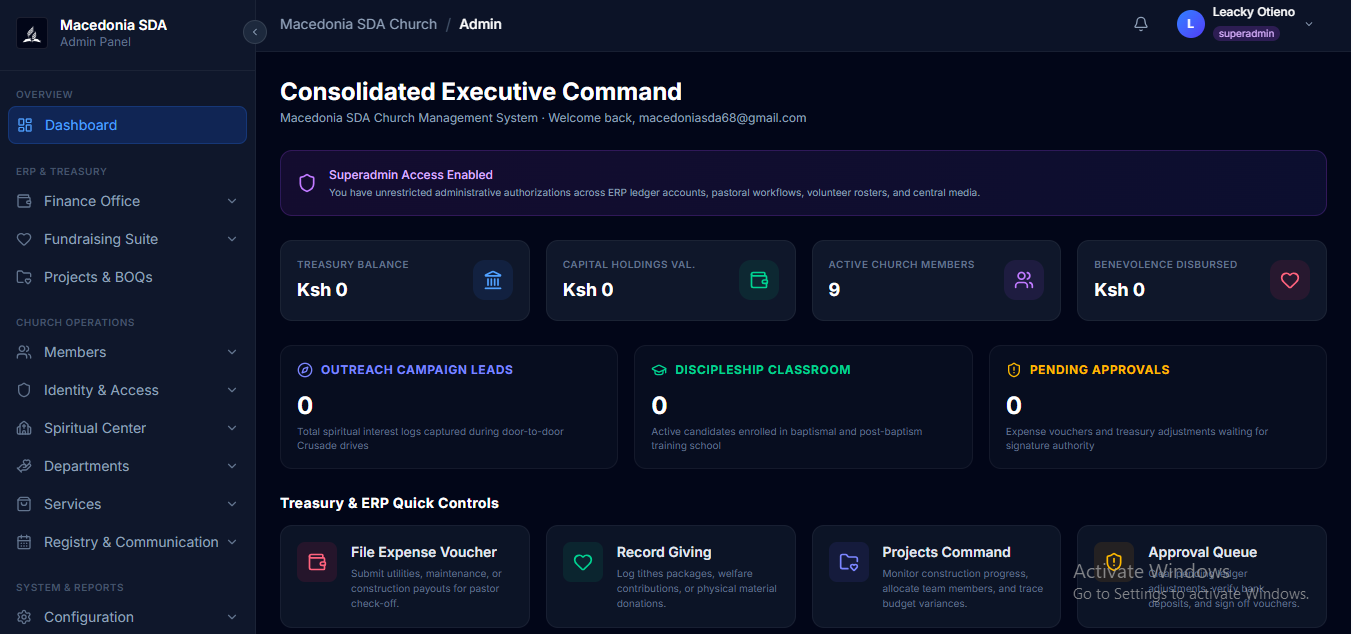This screenshot has height=634, width=1353.
Task: Click the Active Church Members count 9
Action: click(x=834, y=290)
